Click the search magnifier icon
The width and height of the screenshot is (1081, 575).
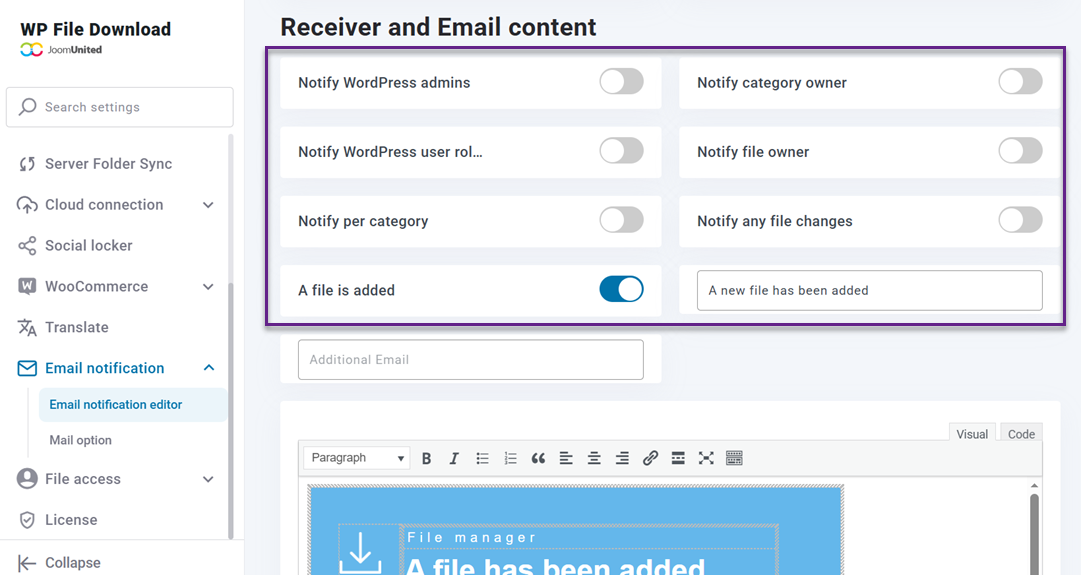tap(28, 106)
